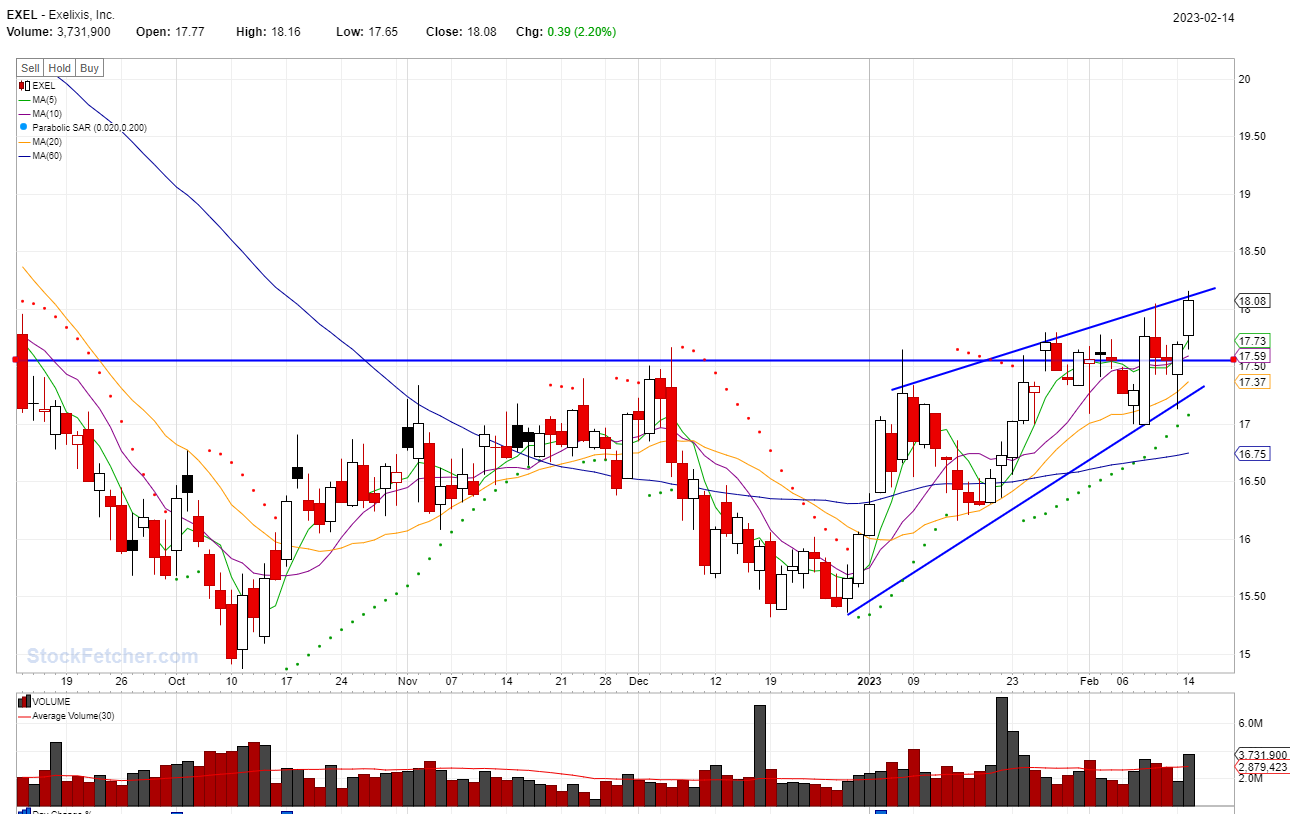Click the 19.50 label on the price axis
The image size is (1290, 814).
tap(1252, 136)
